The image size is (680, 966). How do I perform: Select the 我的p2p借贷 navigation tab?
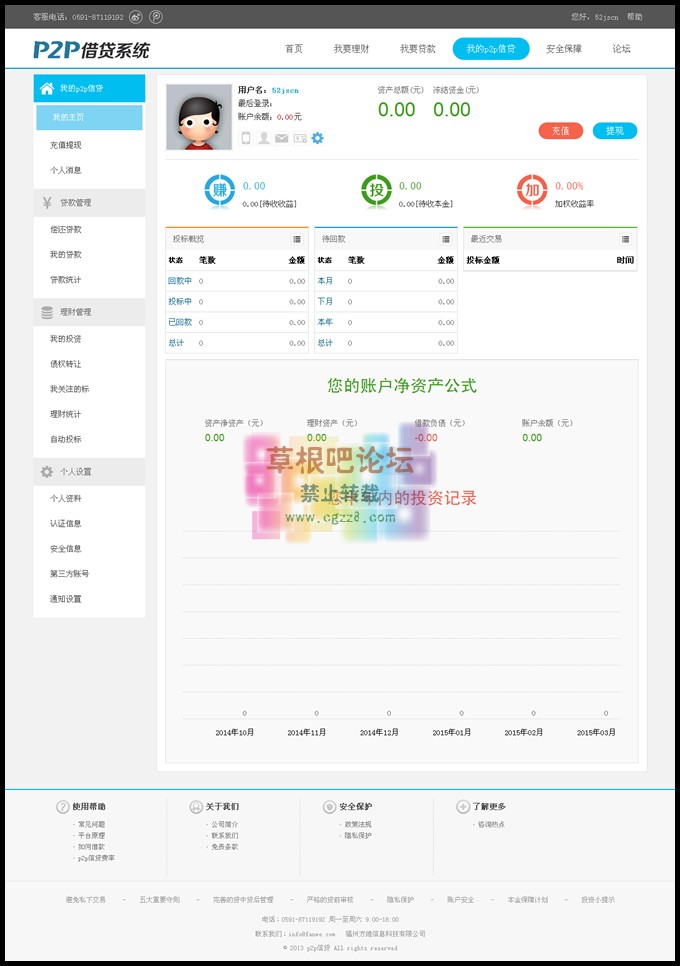(x=491, y=49)
